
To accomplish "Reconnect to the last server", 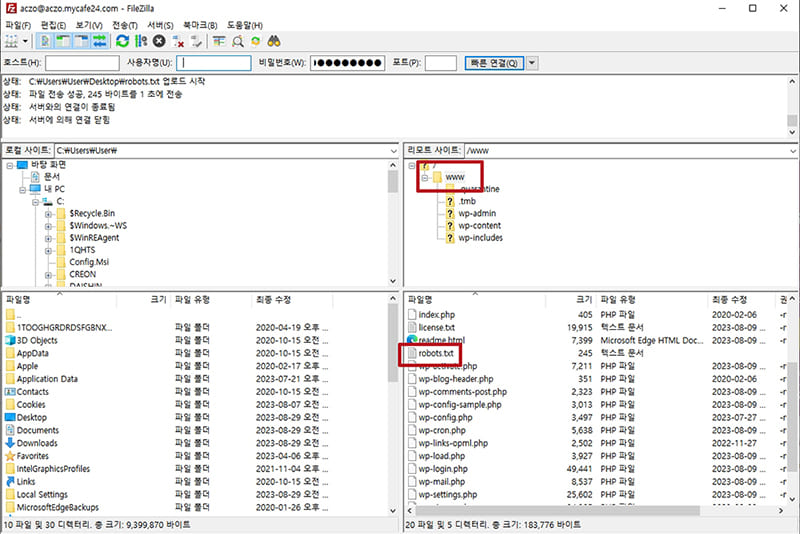I will pos(196,41).
